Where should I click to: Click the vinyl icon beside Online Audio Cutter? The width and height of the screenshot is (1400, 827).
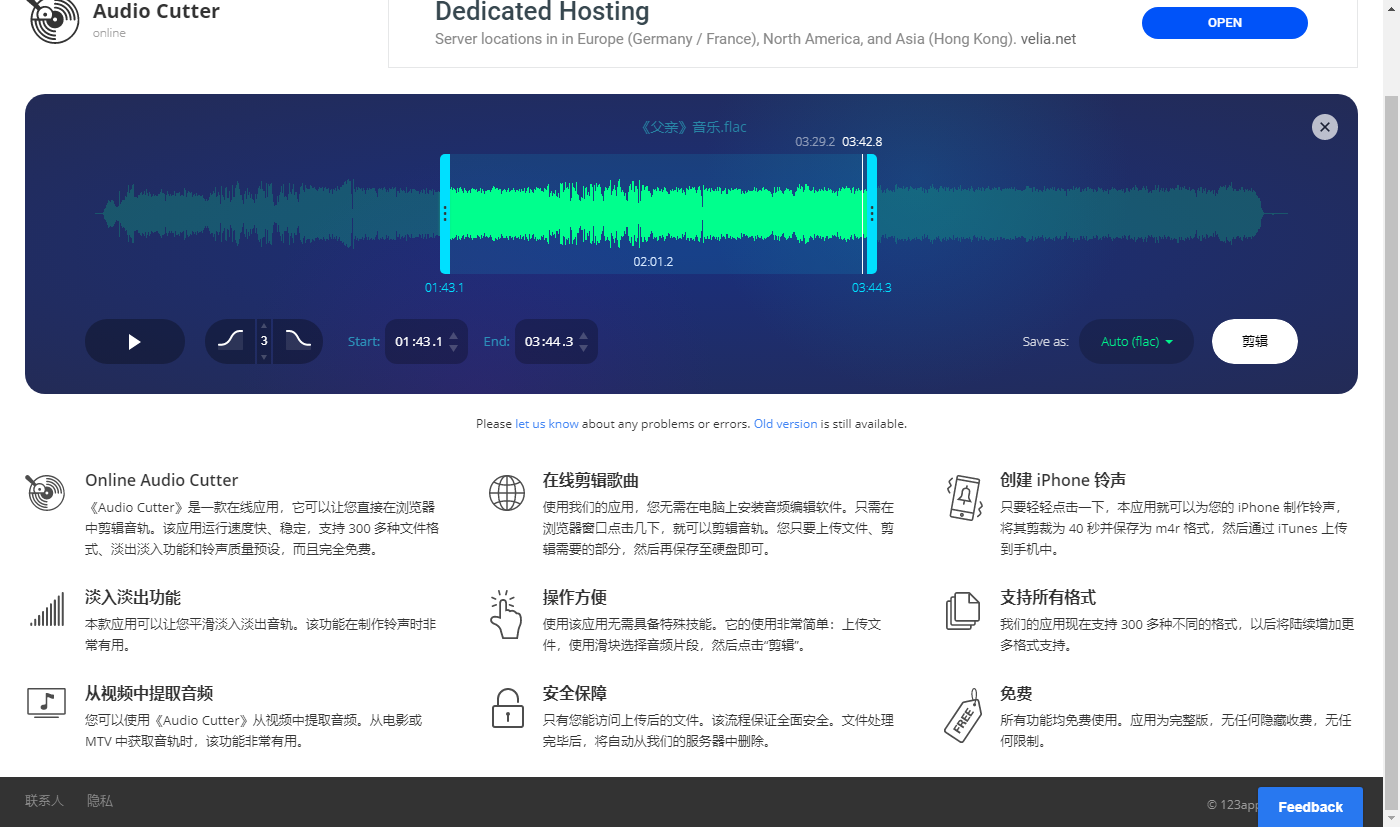[45, 493]
